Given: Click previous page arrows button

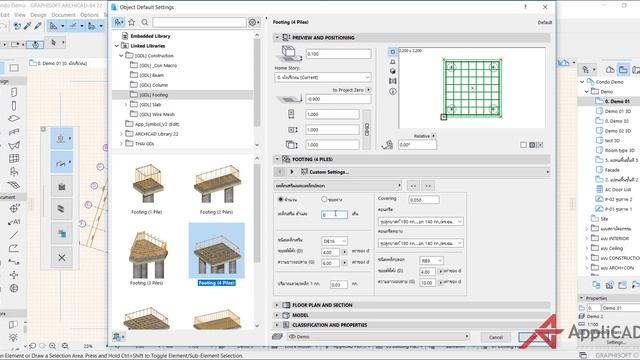Looking at the screenshot, I should [x=413, y=186].
